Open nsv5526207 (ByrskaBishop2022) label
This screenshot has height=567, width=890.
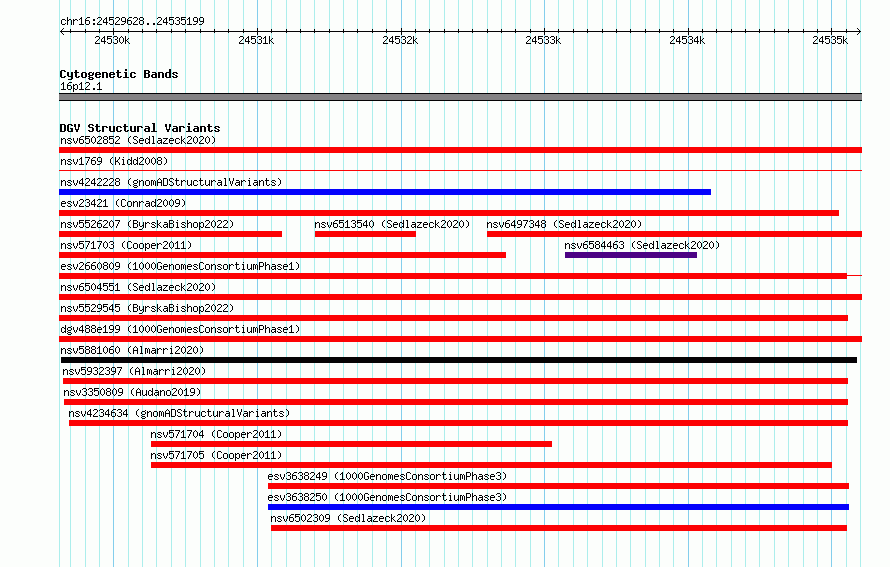pyautogui.click(x=147, y=224)
